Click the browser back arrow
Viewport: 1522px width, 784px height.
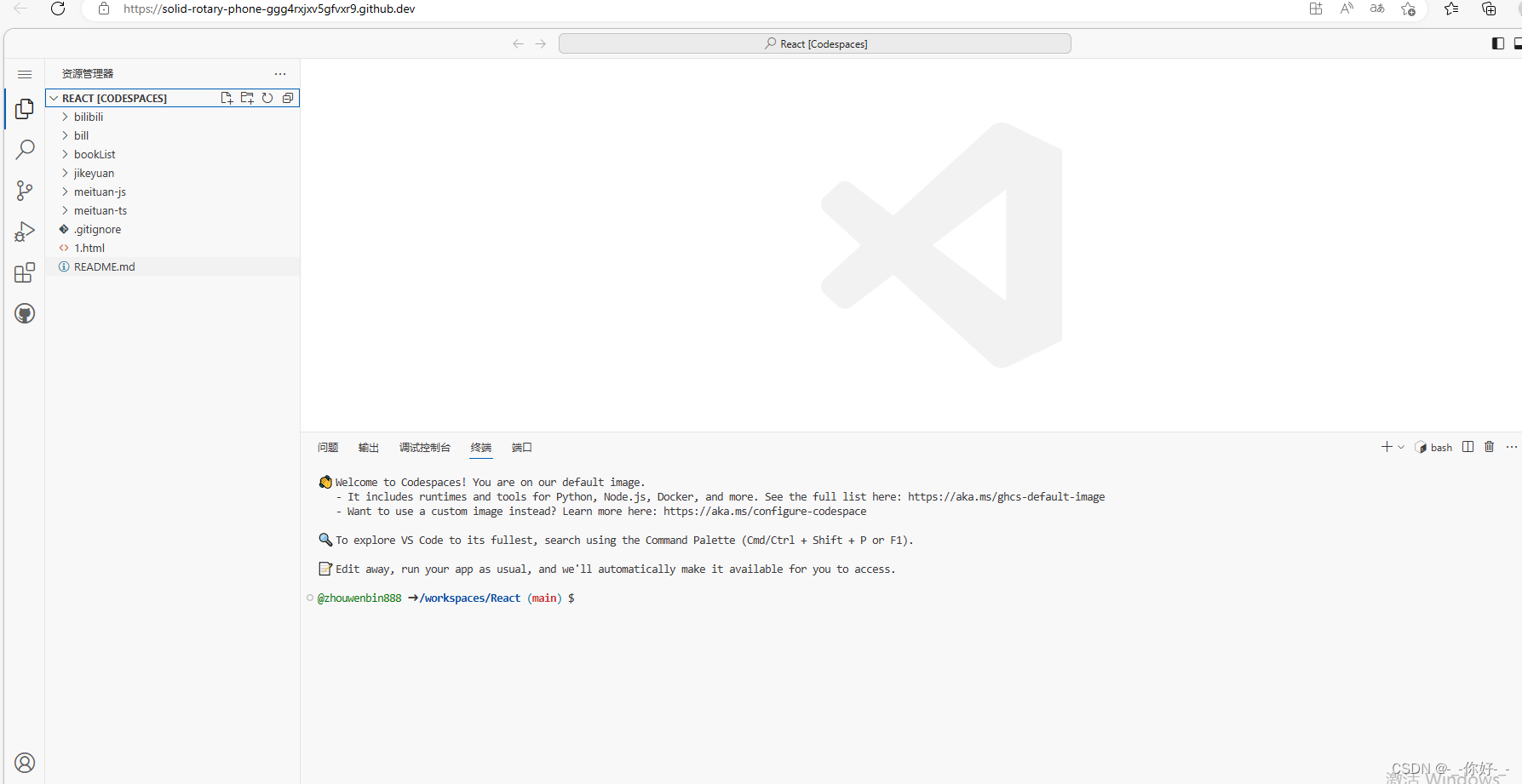pos(20,9)
